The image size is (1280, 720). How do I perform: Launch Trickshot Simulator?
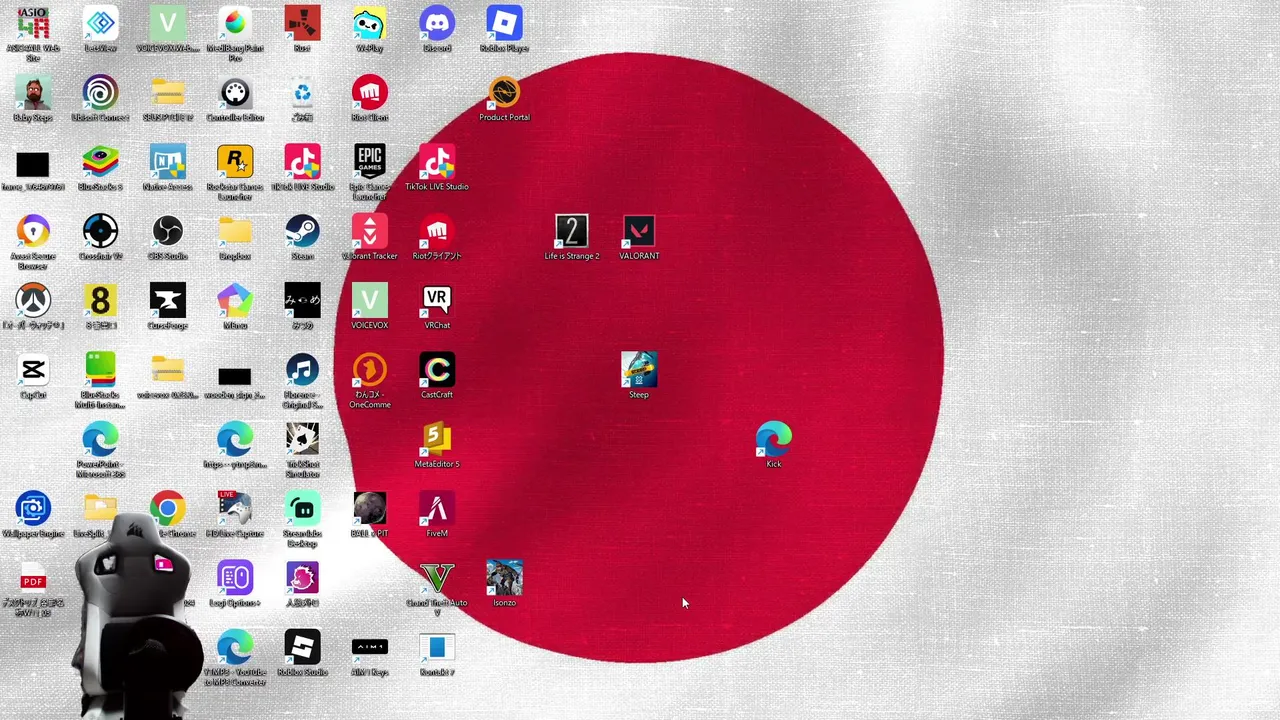(x=302, y=439)
